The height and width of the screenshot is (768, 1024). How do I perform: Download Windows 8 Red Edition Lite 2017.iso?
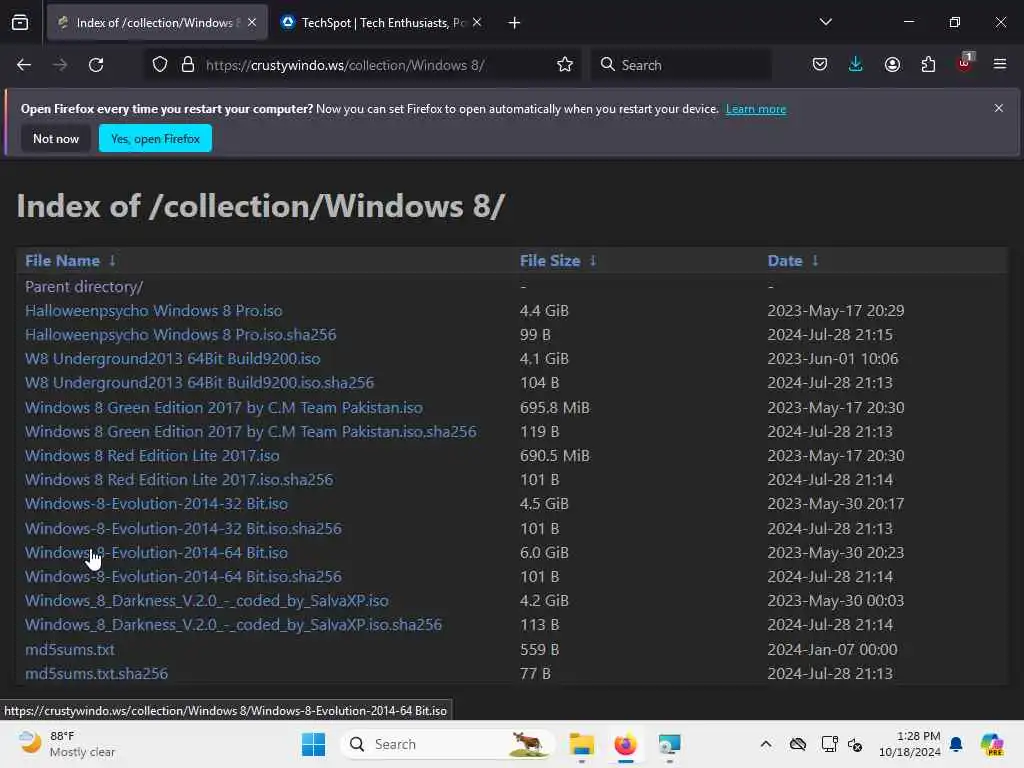(x=152, y=456)
